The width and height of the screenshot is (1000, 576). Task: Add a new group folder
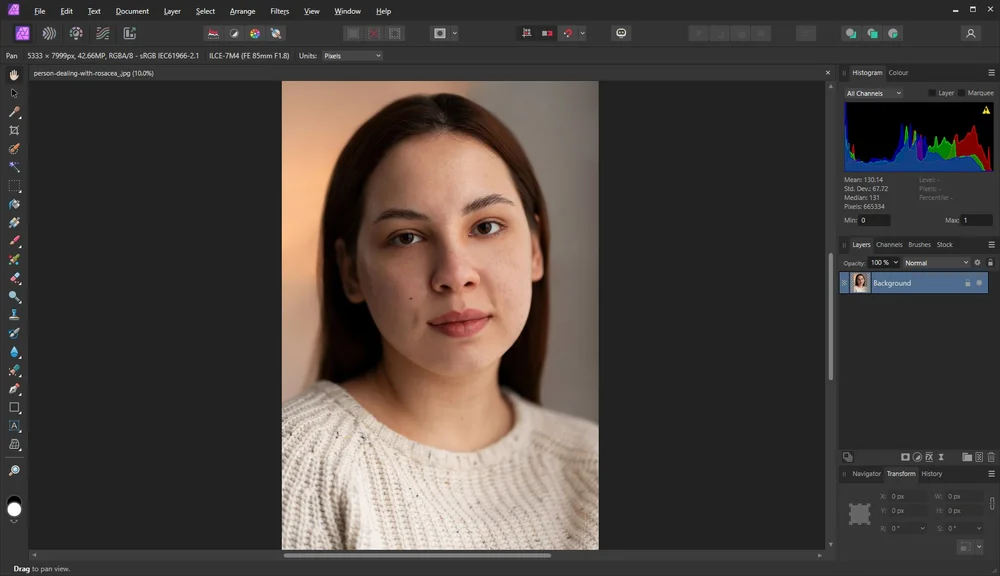pyautogui.click(x=967, y=457)
